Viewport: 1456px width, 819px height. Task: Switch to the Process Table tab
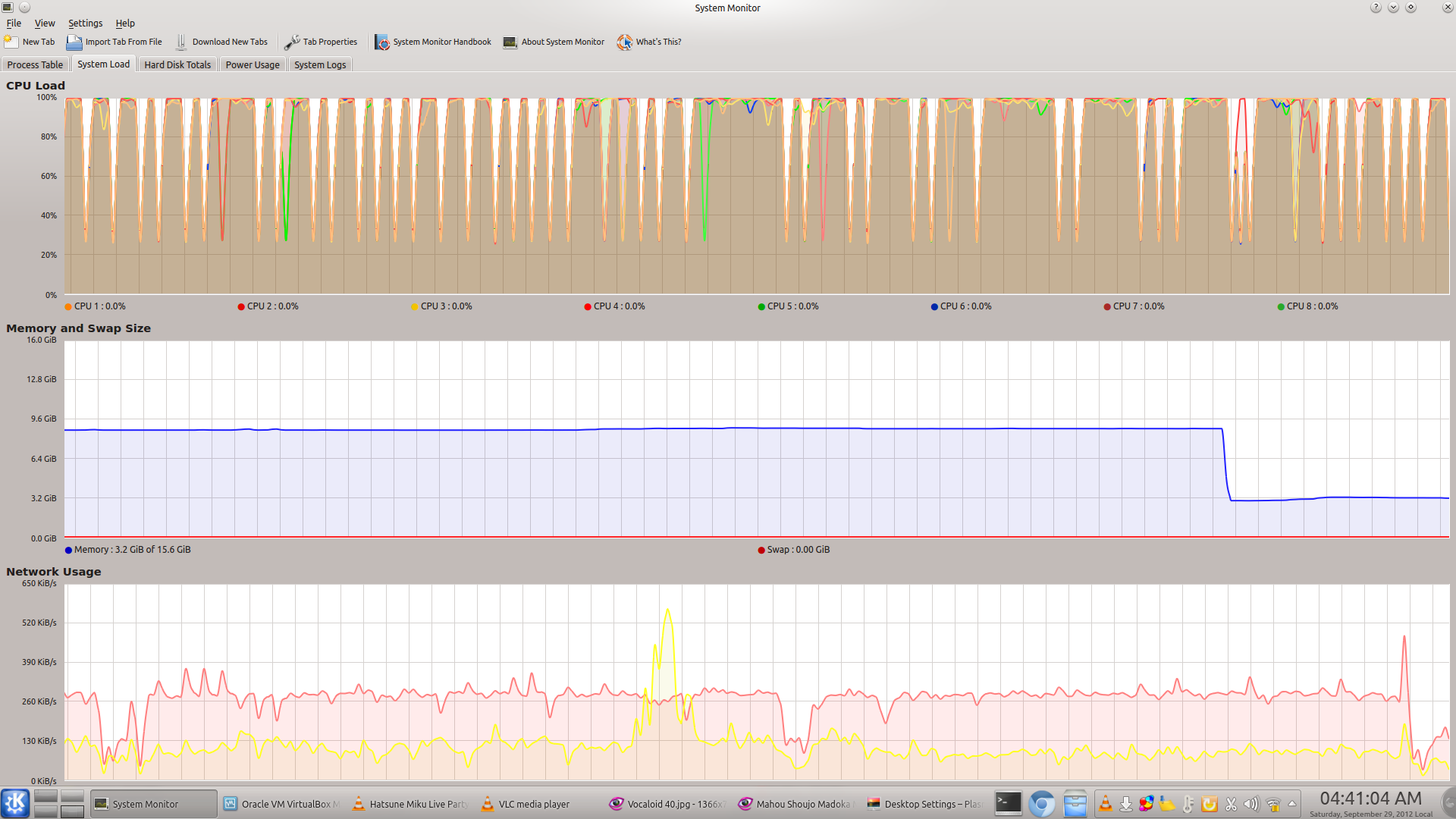[35, 64]
